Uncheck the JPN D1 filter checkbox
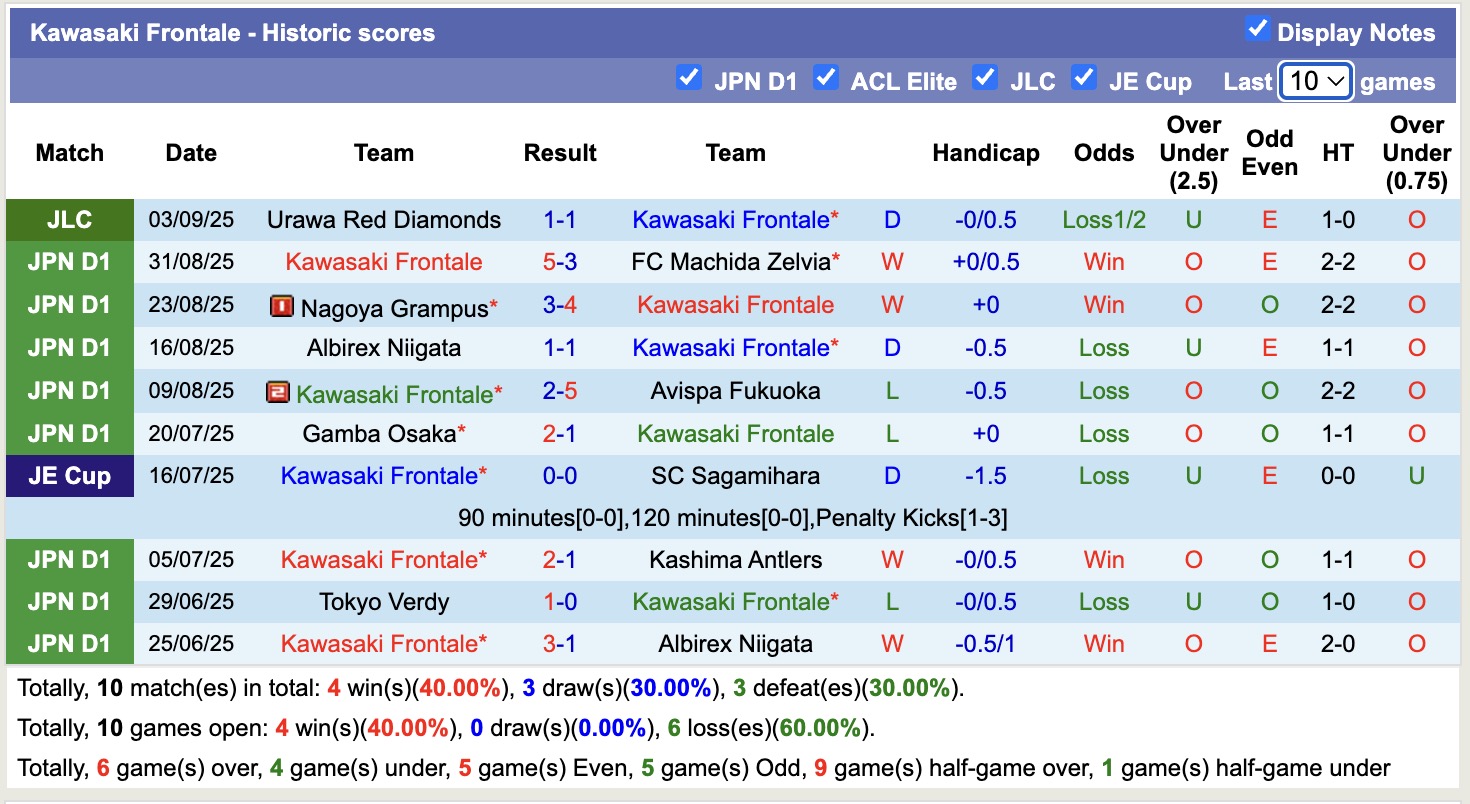 tap(689, 78)
